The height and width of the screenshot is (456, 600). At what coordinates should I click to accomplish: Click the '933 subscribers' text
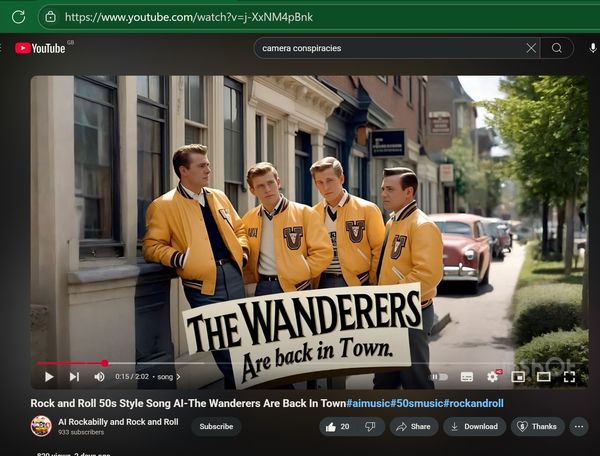tap(81, 432)
